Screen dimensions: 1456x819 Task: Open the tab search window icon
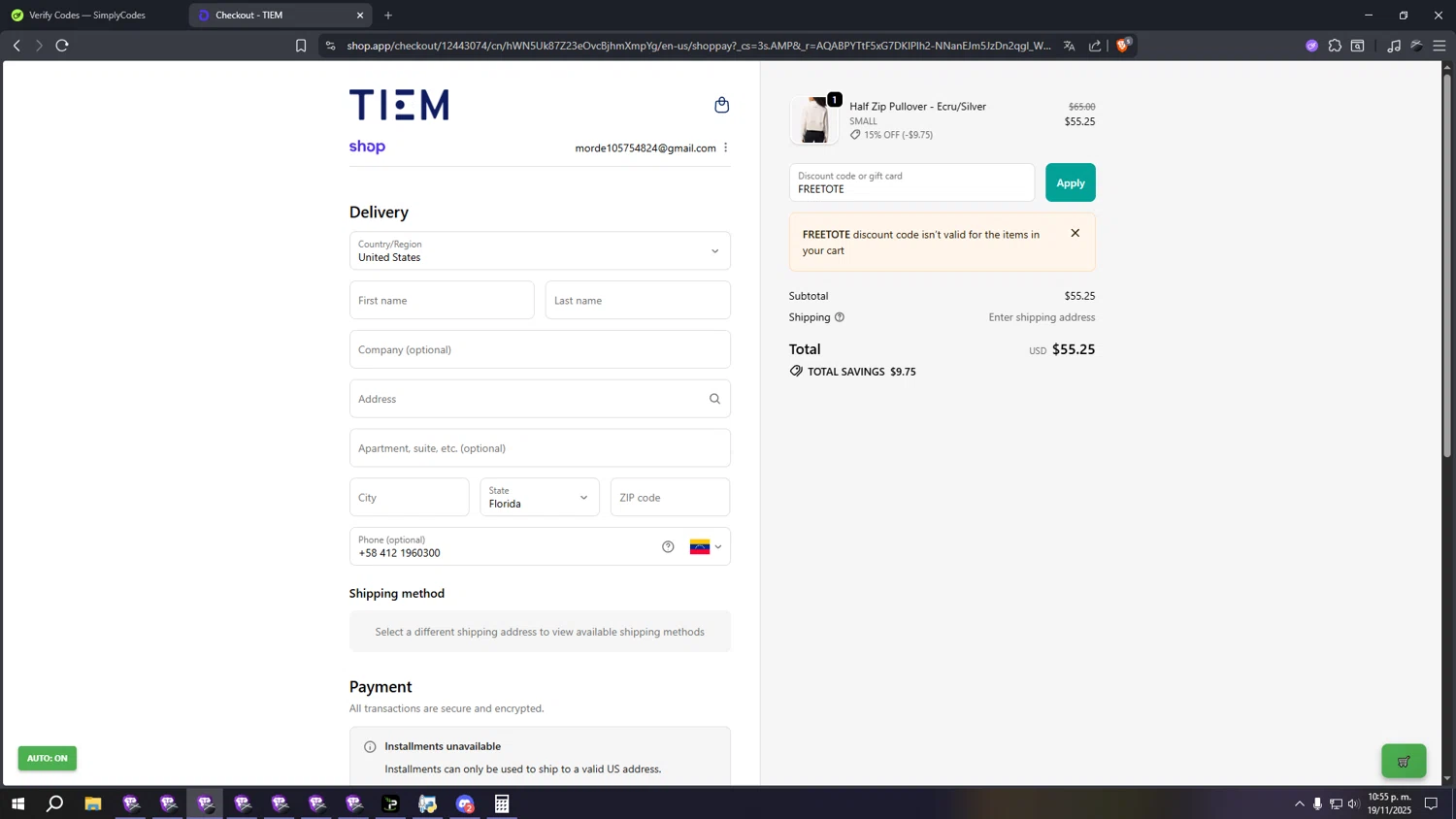click(x=1358, y=46)
